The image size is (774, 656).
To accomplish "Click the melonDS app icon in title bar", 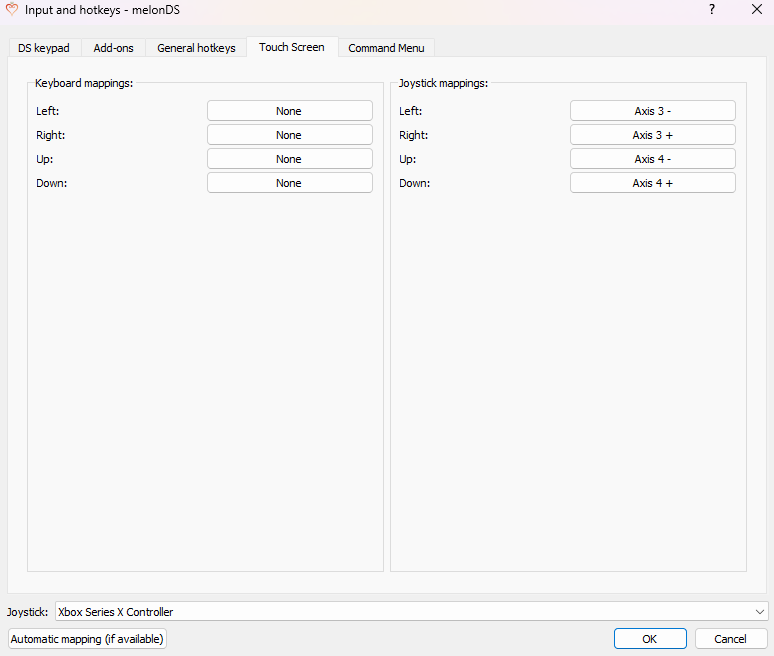I will tap(12, 10).
